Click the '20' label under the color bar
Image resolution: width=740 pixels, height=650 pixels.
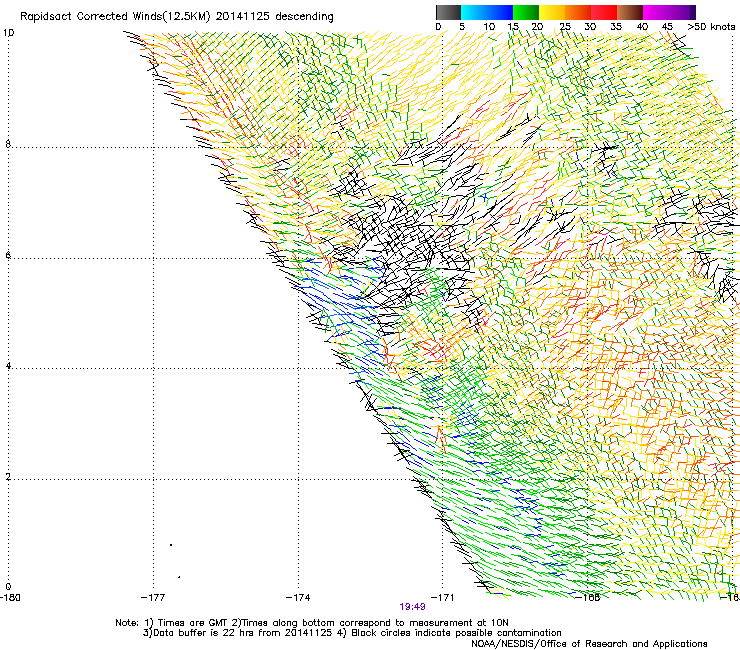(538, 27)
